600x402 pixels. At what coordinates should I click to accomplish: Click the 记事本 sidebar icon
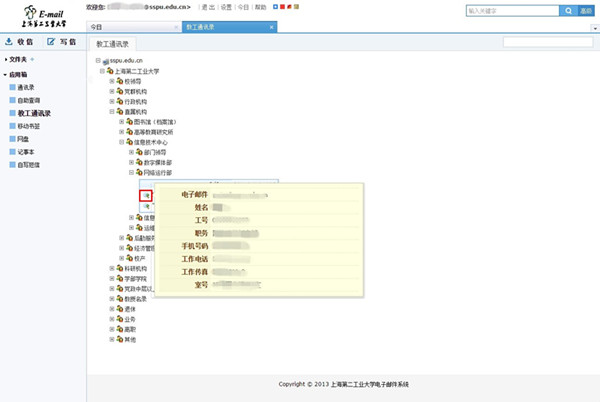click(11, 152)
